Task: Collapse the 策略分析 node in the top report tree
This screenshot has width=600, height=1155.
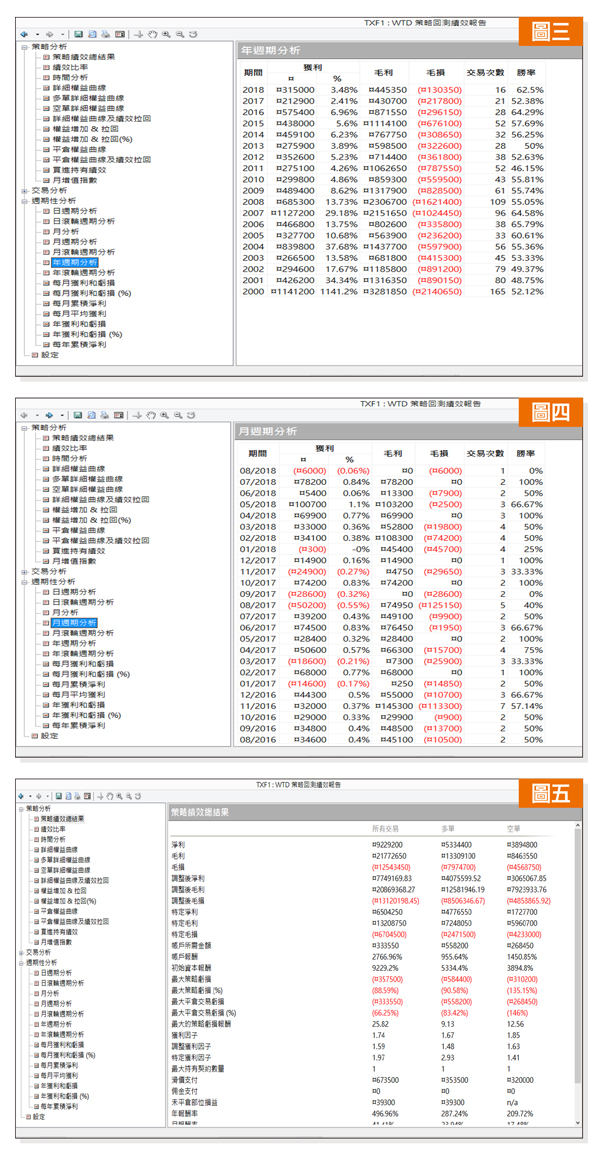Action: (24, 47)
